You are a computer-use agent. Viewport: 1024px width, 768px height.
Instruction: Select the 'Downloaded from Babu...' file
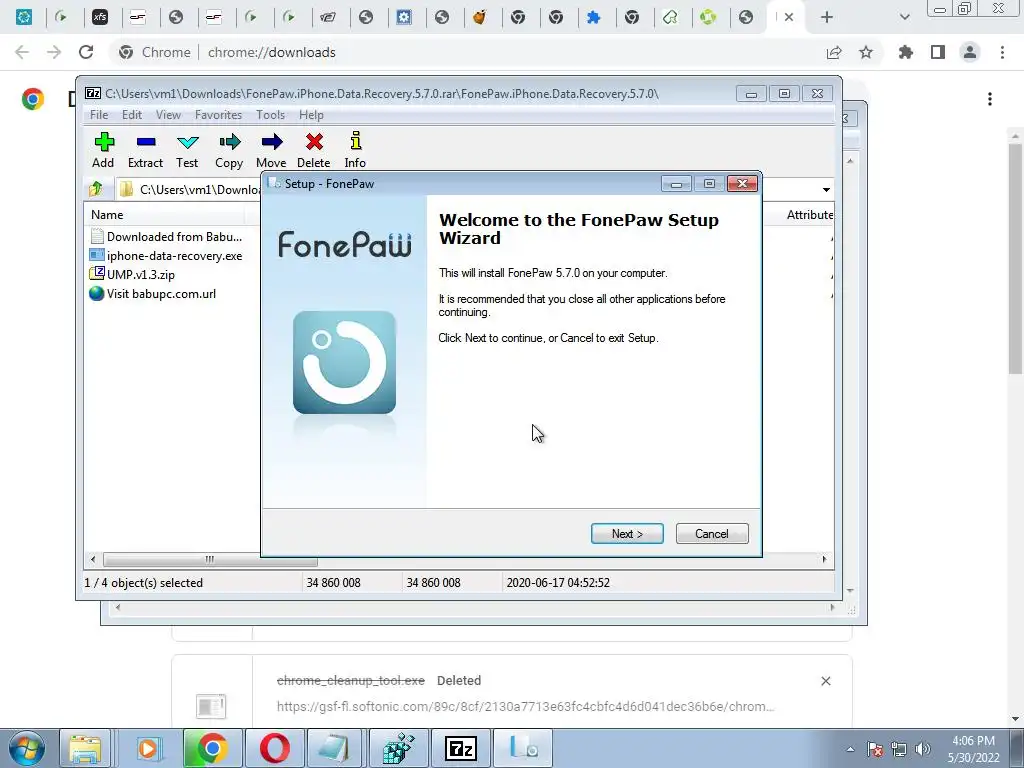166,236
